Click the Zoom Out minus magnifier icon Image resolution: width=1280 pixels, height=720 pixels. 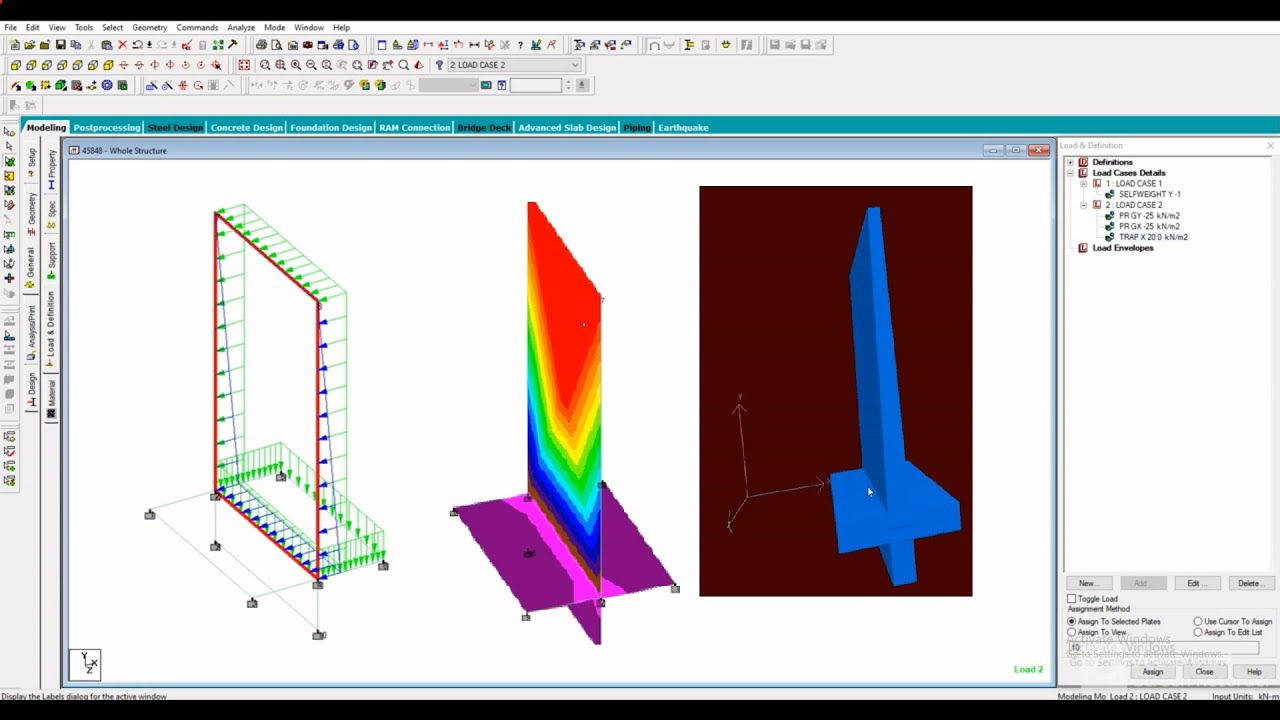(x=311, y=65)
